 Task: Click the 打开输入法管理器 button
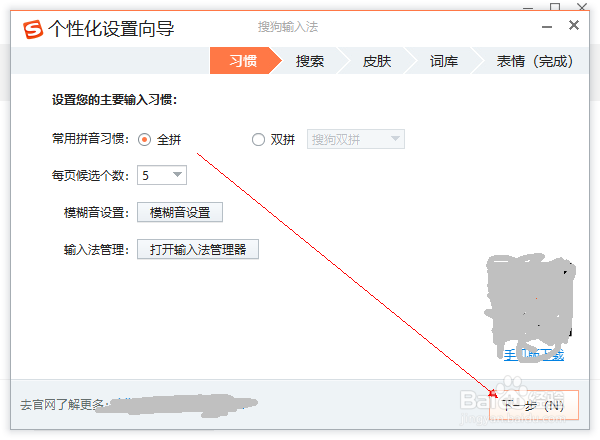click(198, 249)
